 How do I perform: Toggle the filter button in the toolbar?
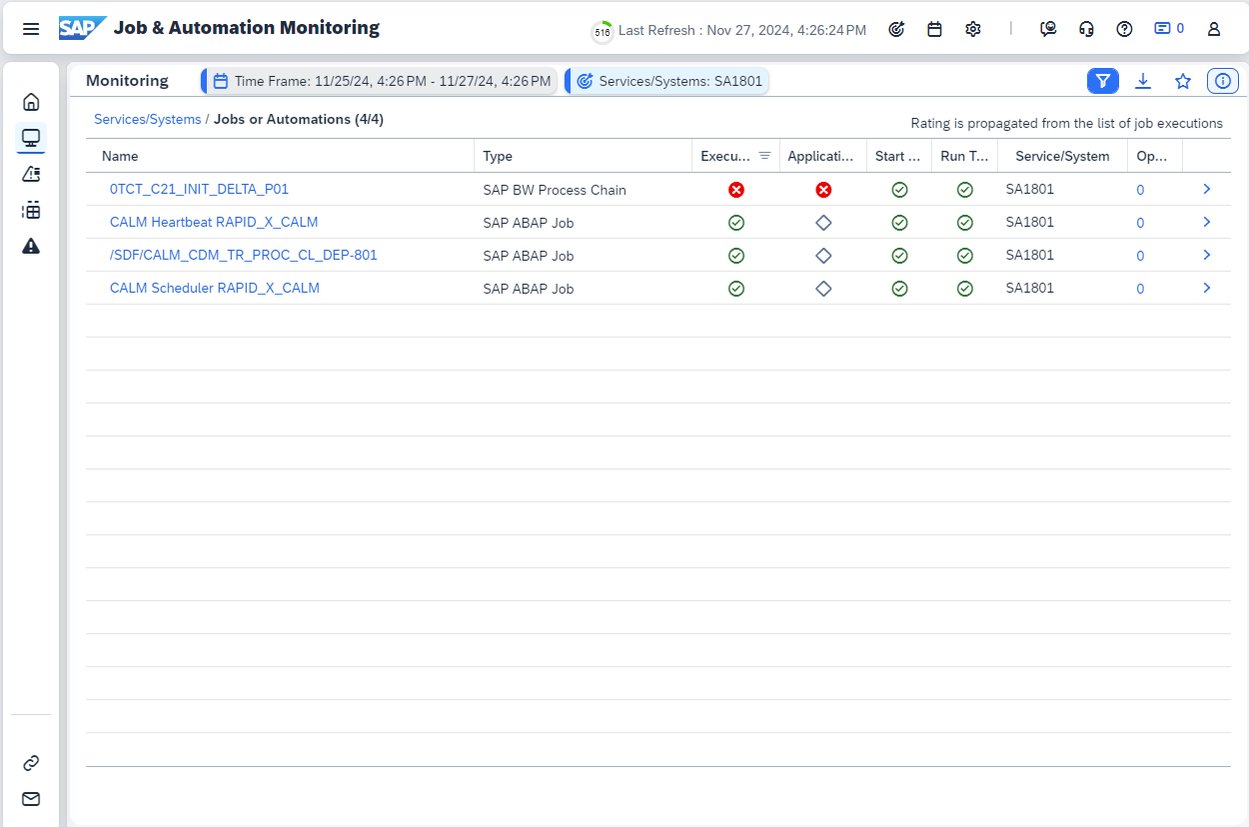[1103, 81]
